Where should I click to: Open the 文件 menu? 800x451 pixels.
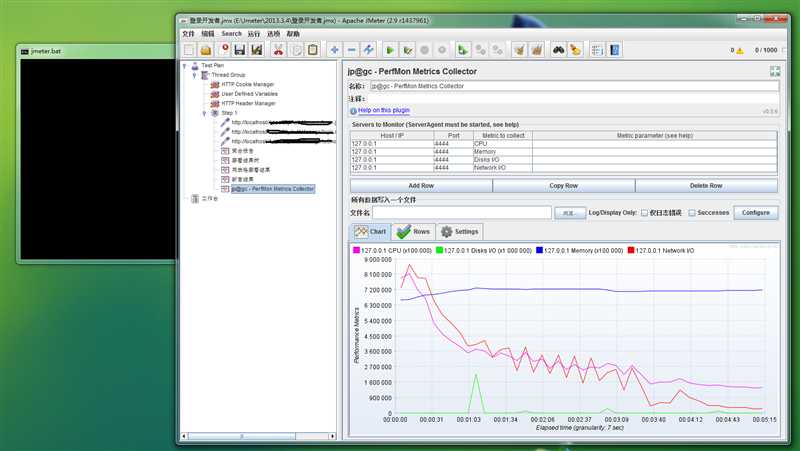coord(188,34)
